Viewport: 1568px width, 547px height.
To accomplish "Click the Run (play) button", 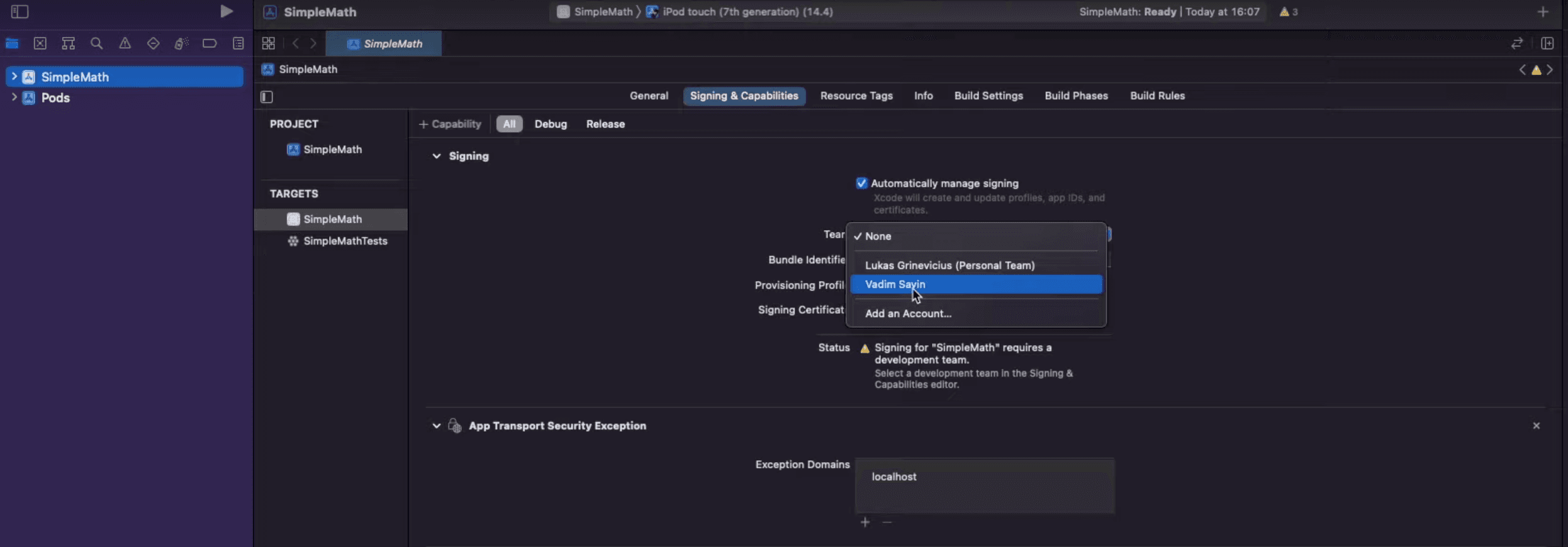I will 226,11.
